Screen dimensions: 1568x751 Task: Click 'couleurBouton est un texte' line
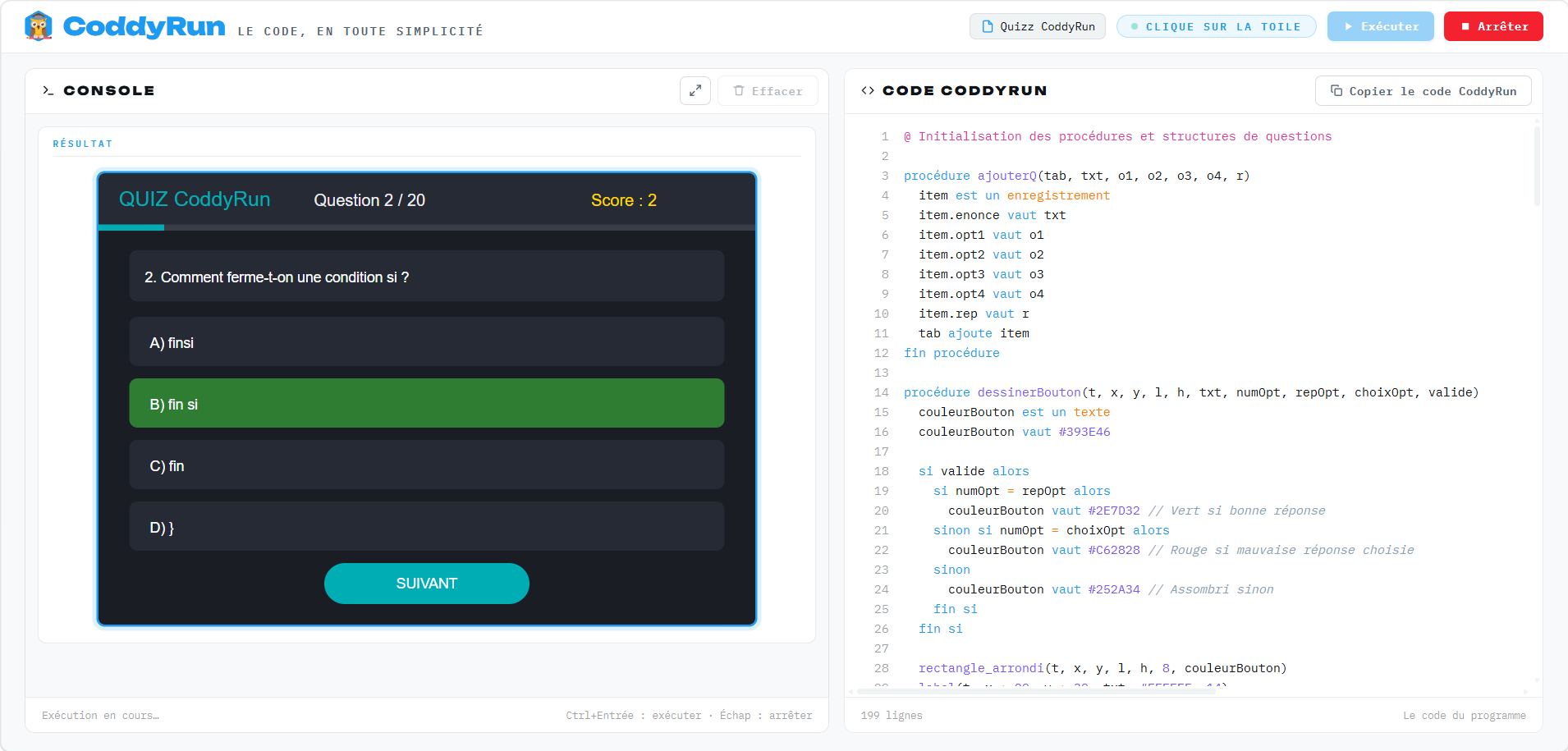1014,412
